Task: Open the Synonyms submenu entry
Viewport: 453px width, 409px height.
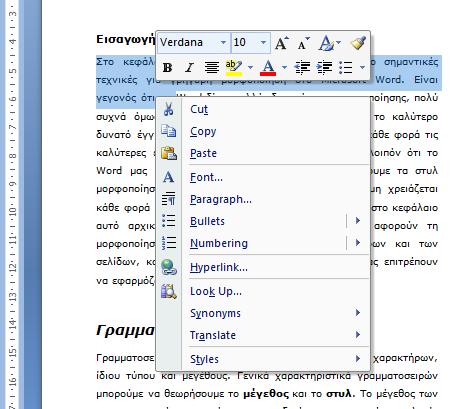Action: click(263, 313)
